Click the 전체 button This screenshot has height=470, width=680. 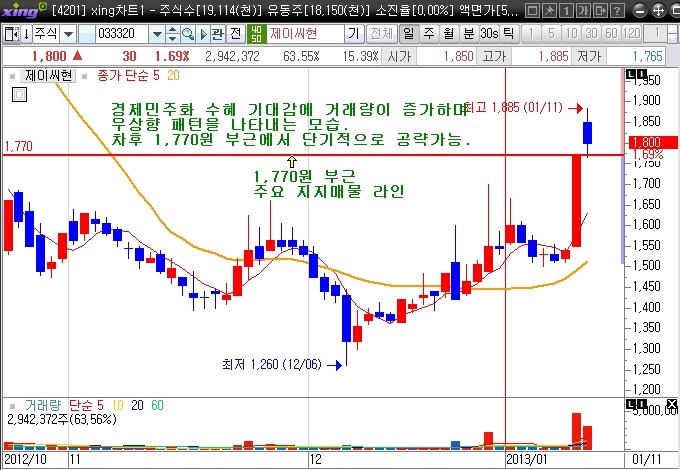pyautogui.click(x=382, y=34)
